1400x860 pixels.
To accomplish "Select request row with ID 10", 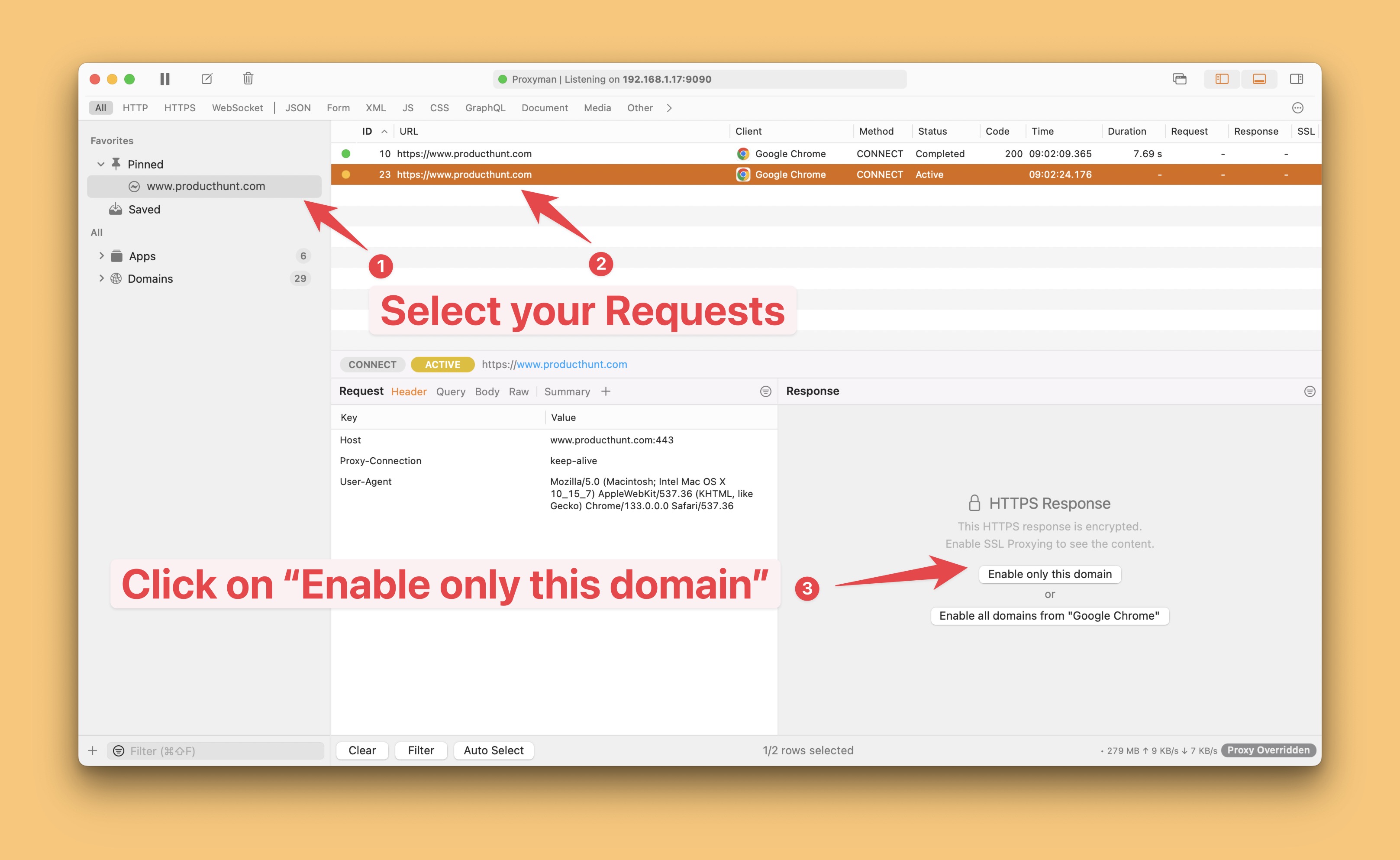I will [x=826, y=154].
